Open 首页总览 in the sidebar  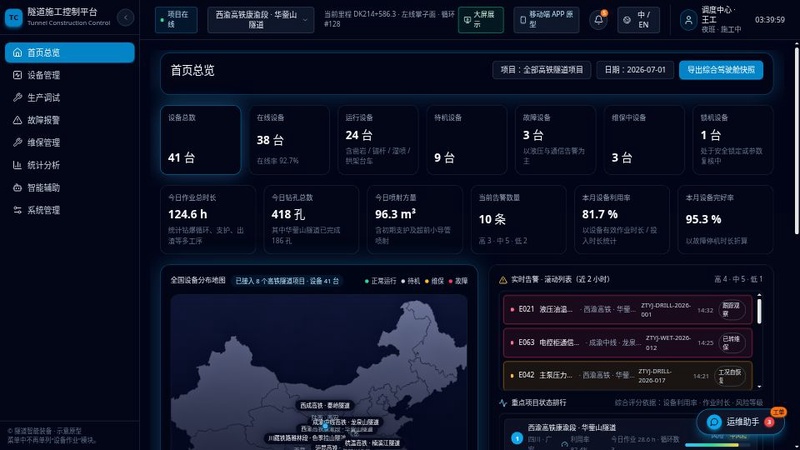point(70,53)
